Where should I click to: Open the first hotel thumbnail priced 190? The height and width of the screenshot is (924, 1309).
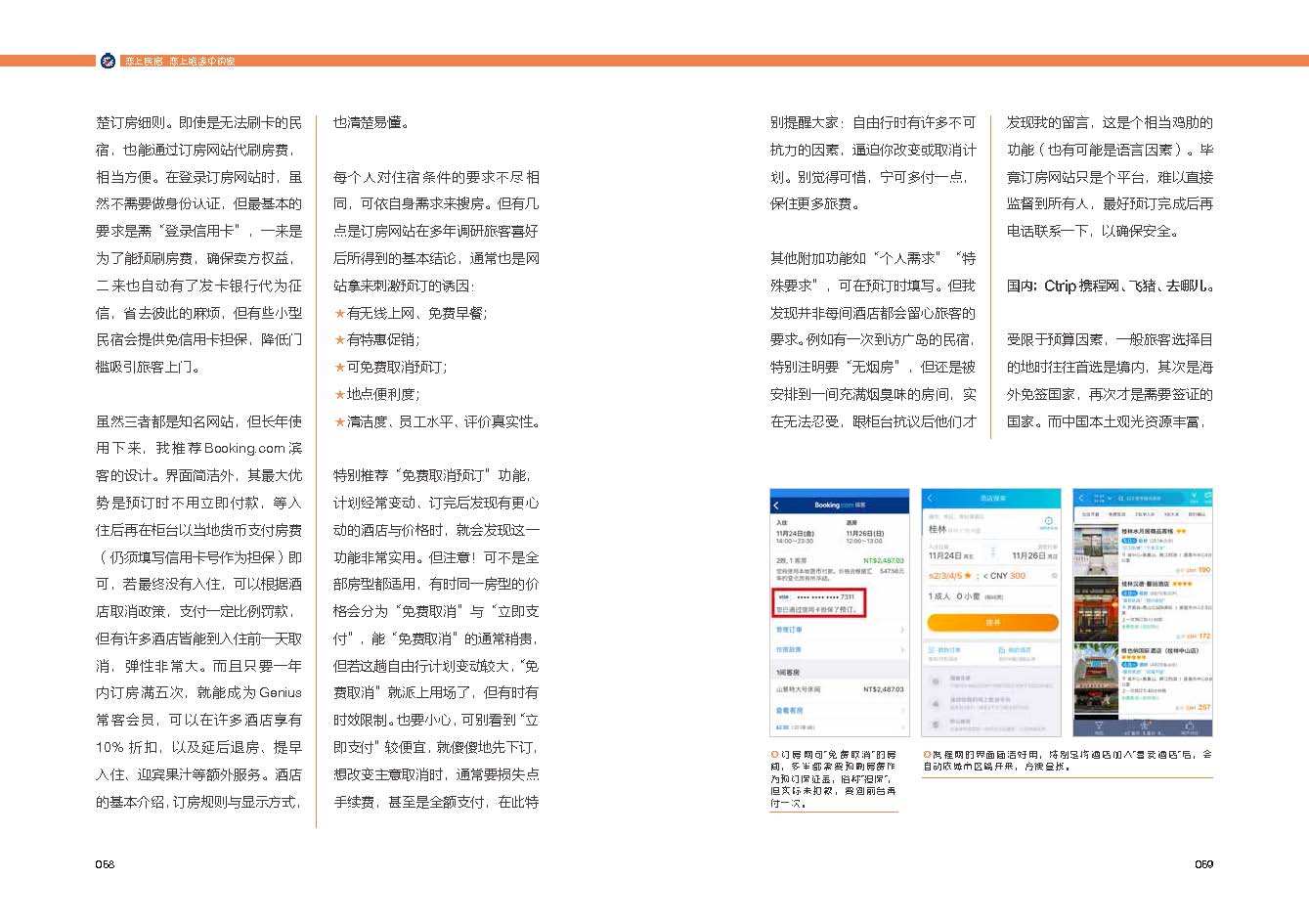tap(1096, 550)
